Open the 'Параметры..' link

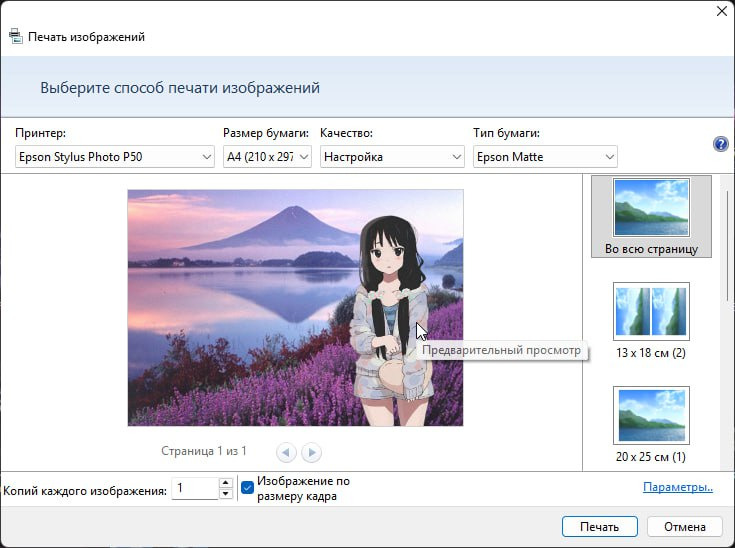[677, 488]
